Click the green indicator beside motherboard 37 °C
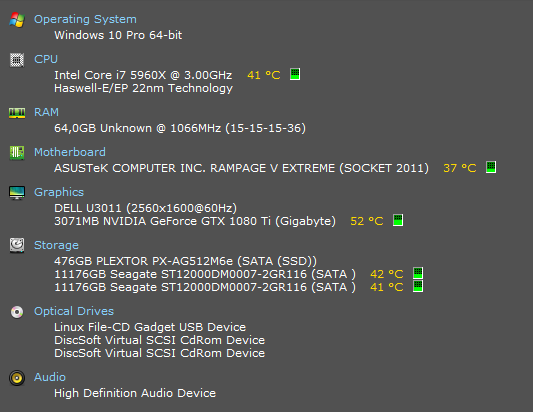 491,167
